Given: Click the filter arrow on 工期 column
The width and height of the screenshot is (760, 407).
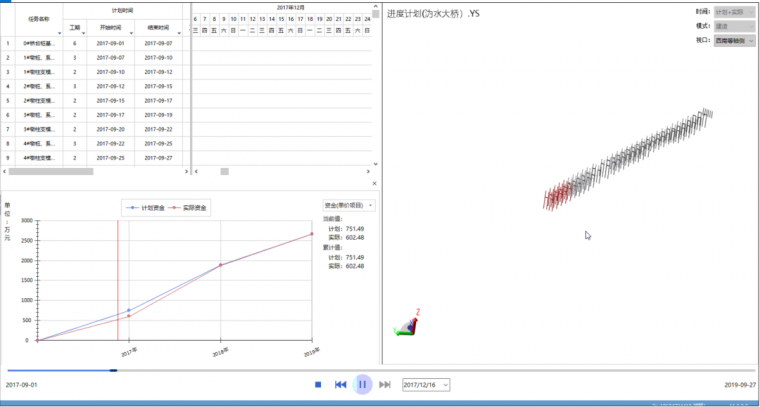Looking at the screenshot, I should 85,33.
